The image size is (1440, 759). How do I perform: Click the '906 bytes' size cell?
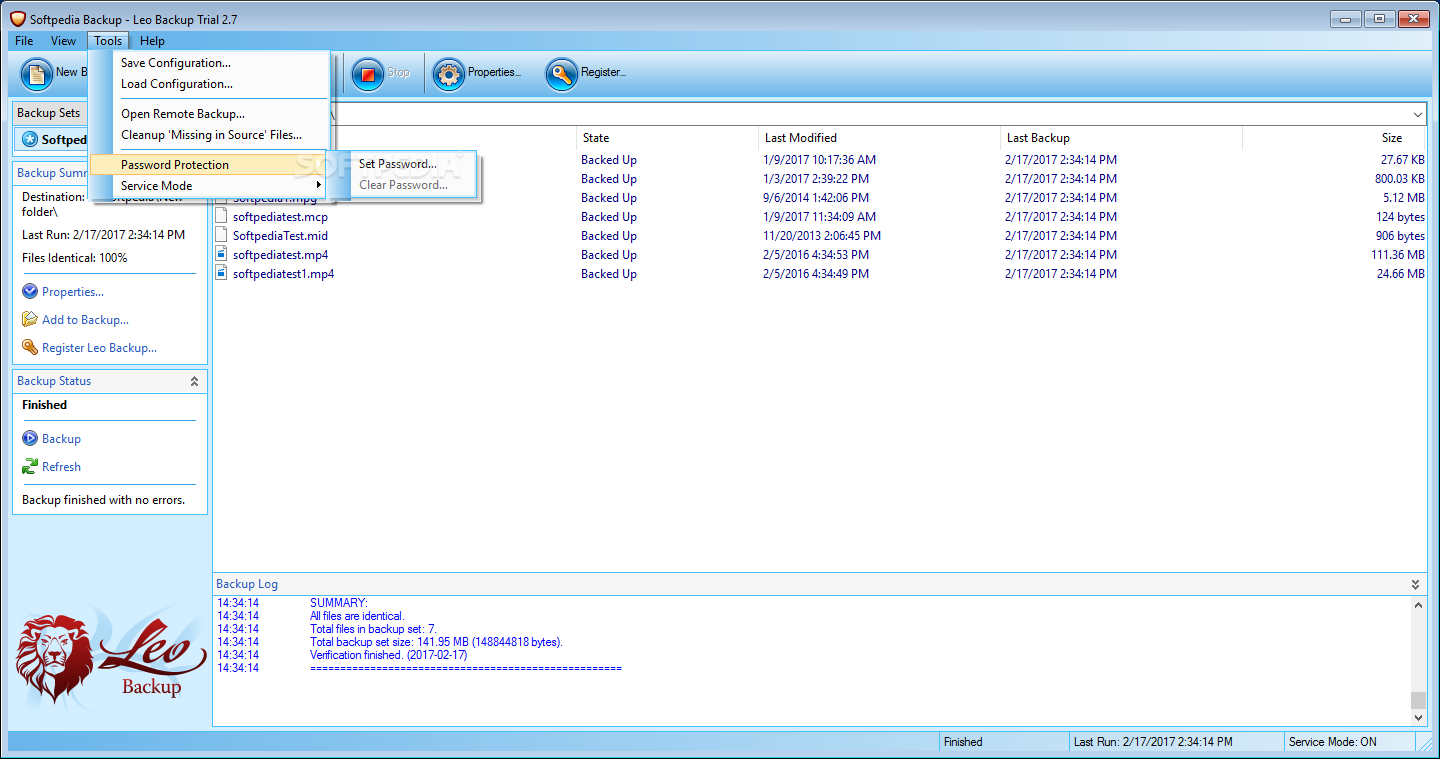tap(1400, 236)
